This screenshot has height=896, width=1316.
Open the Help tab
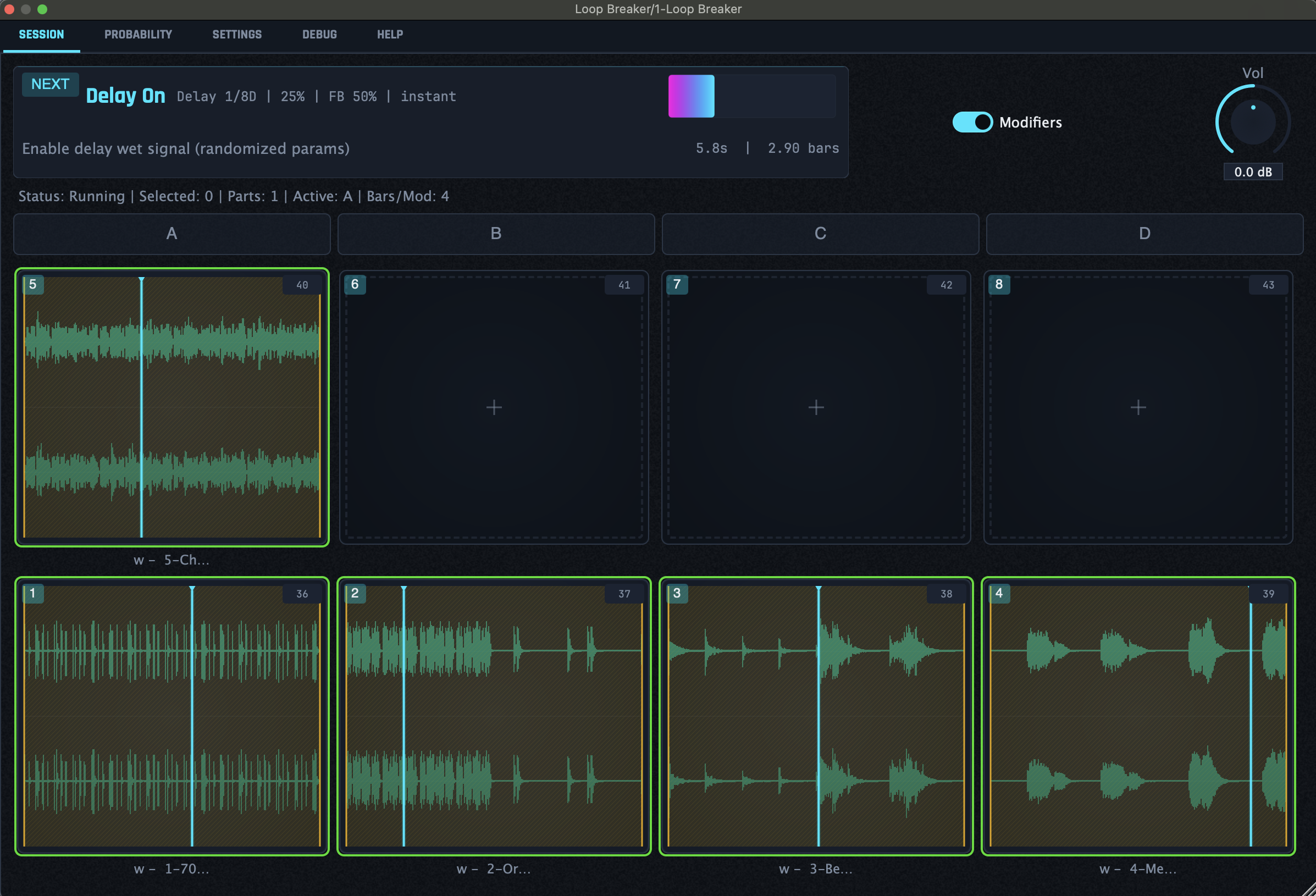(x=389, y=34)
